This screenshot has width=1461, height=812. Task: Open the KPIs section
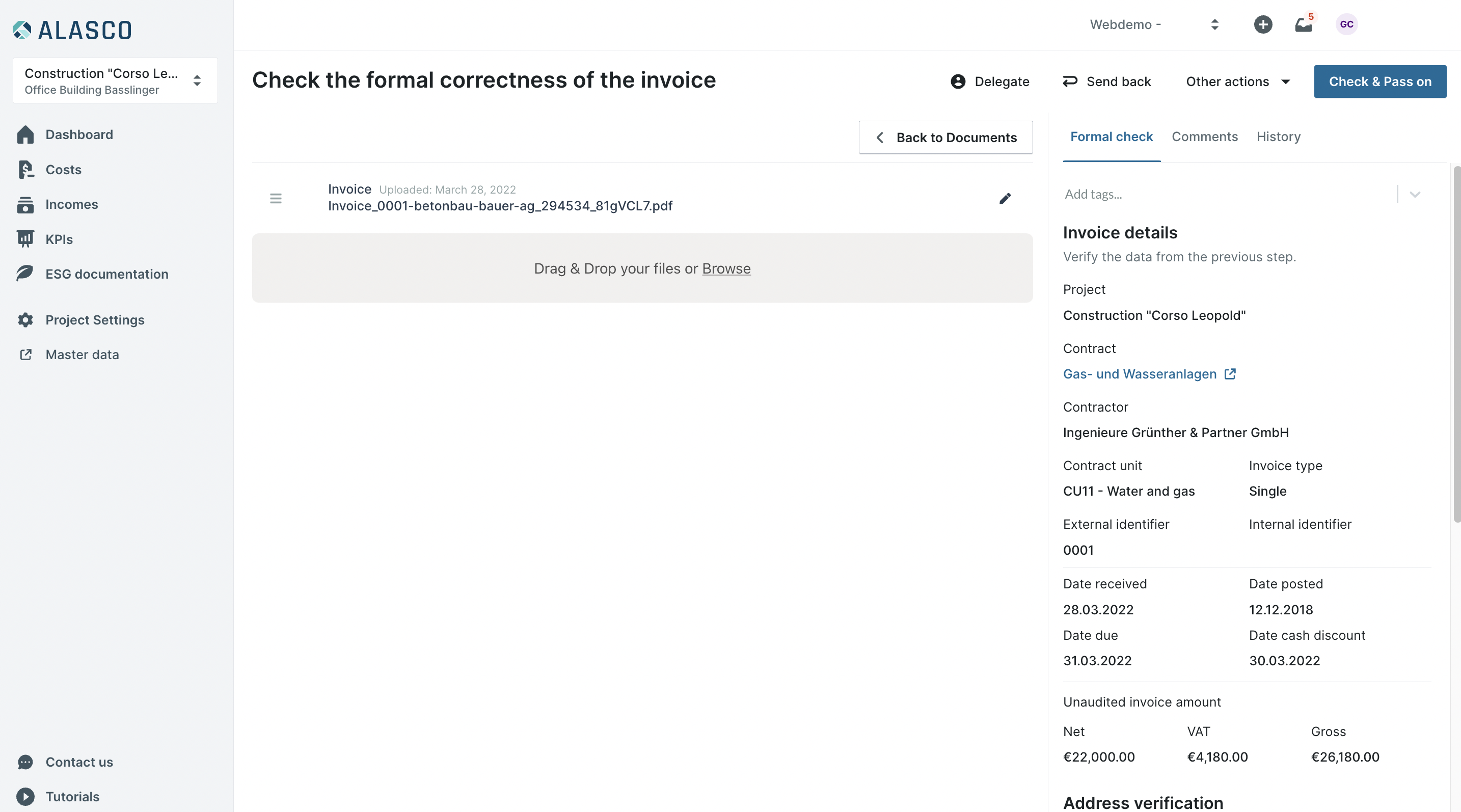(x=59, y=239)
